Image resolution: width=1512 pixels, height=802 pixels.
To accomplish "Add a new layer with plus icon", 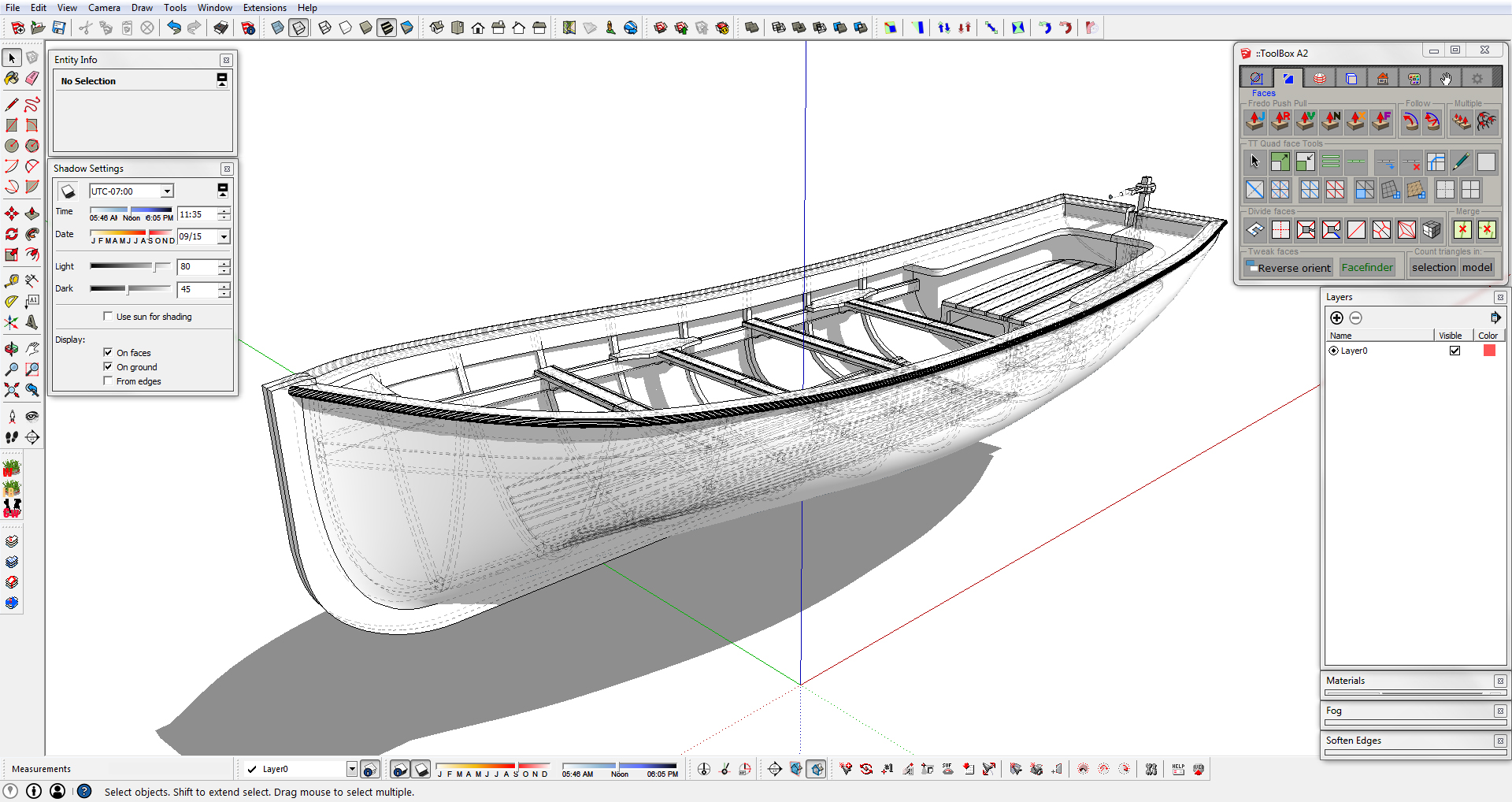I will click(1336, 317).
